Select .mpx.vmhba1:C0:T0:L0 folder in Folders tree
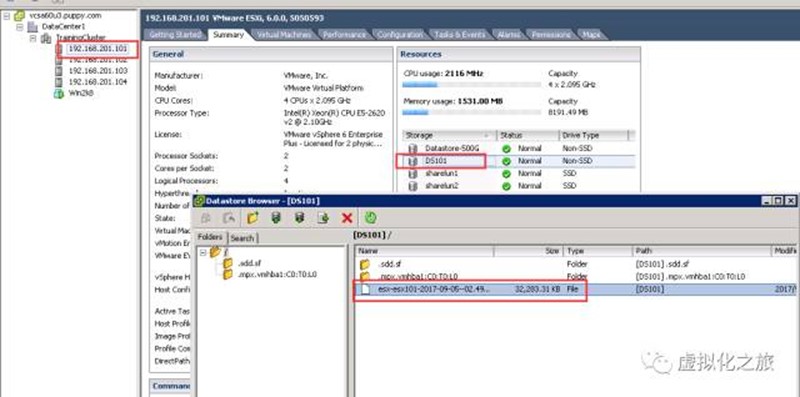The height and width of the screenshot is (397, 800). (x=277, y=275)
